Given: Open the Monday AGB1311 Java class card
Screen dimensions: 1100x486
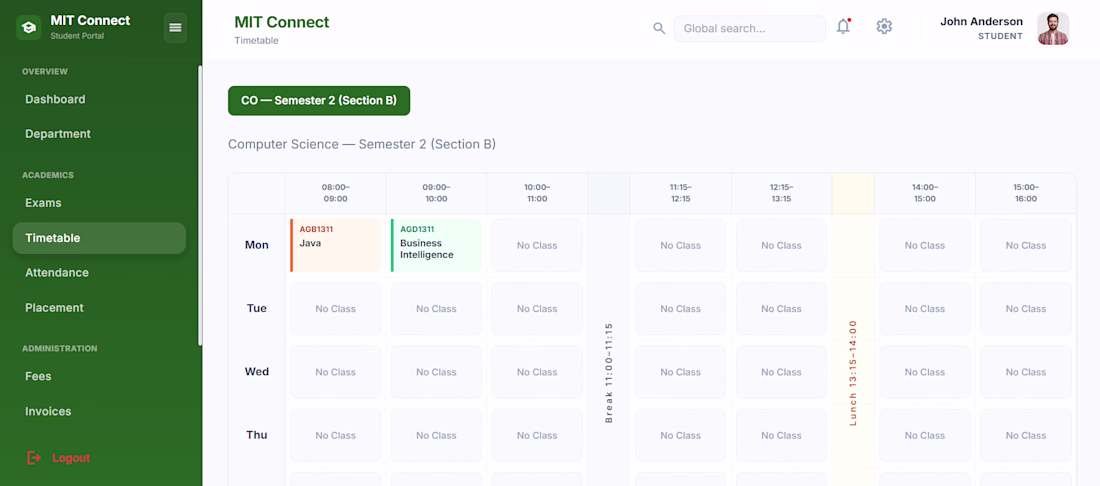Looking at the screenshot, I should click(x=335, y=245).
